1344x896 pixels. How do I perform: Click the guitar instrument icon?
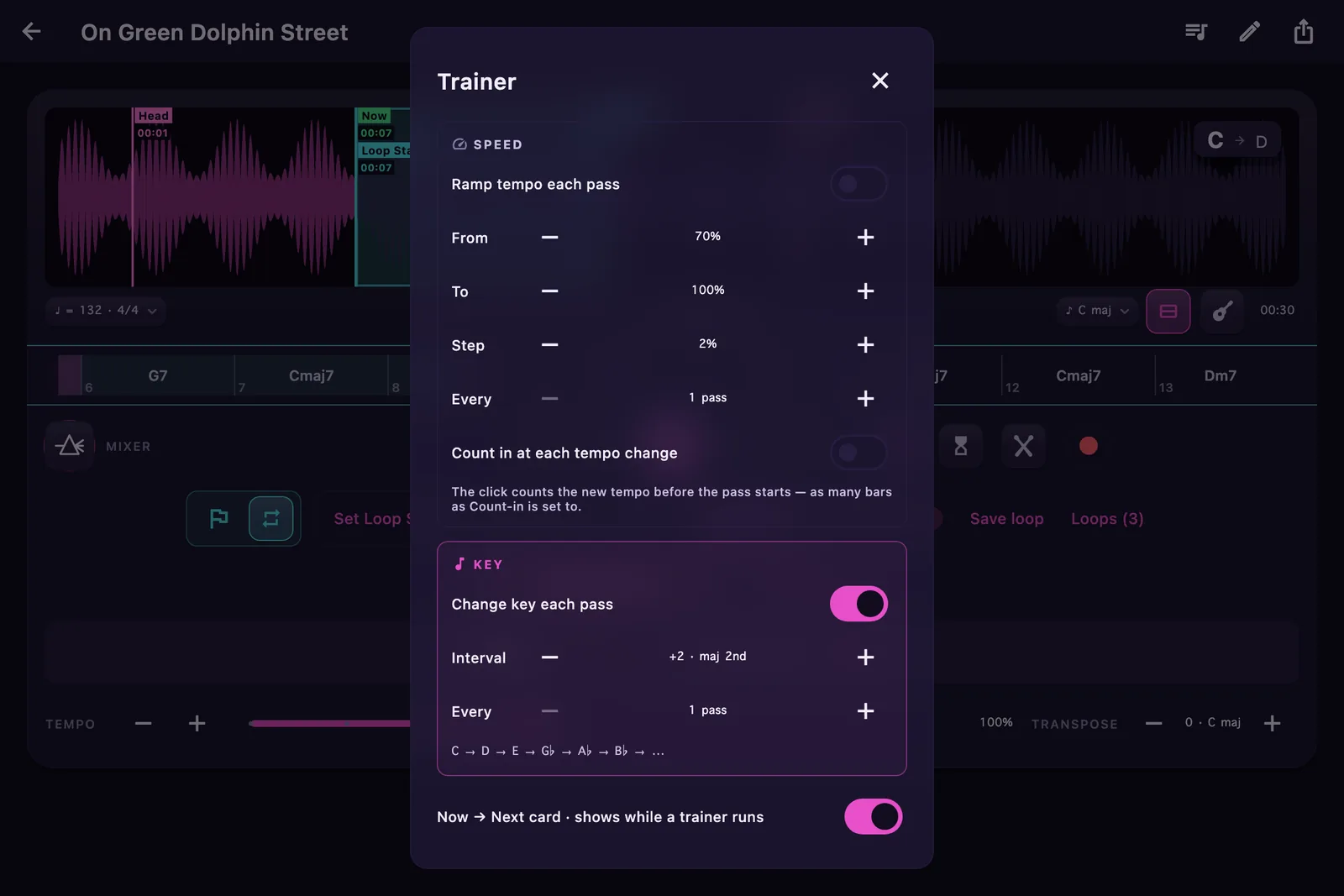point(1222,311)
